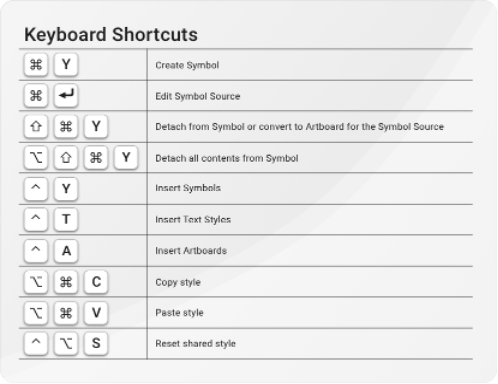Click the Option key in Reset shared style row
Viewport: 498px width, 384px height.
(66, 343)
